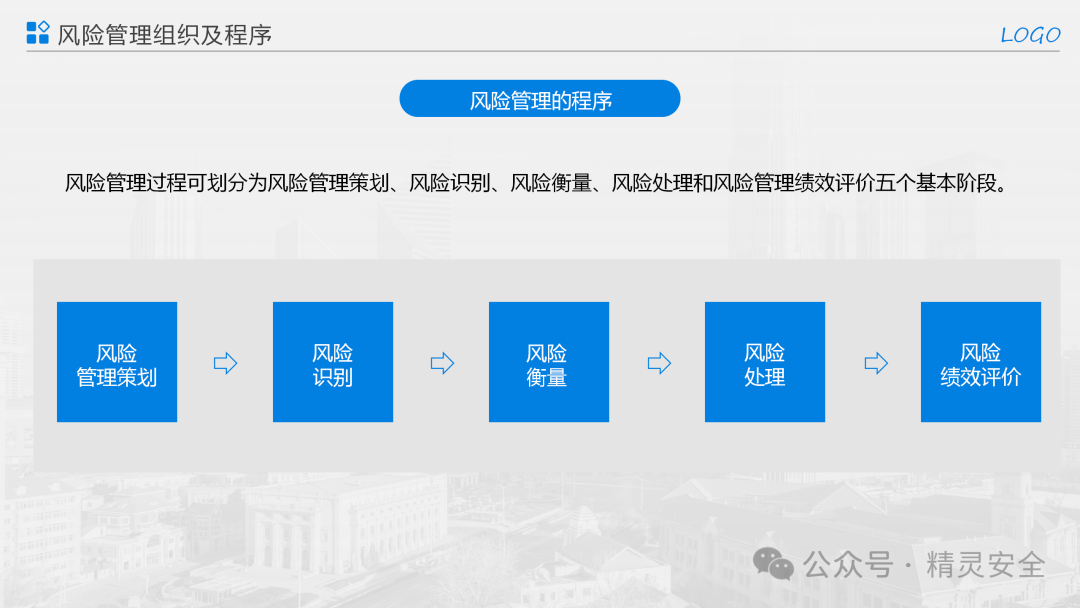
Task: Click the LOGO text in the header
Action: point(1030,35)
